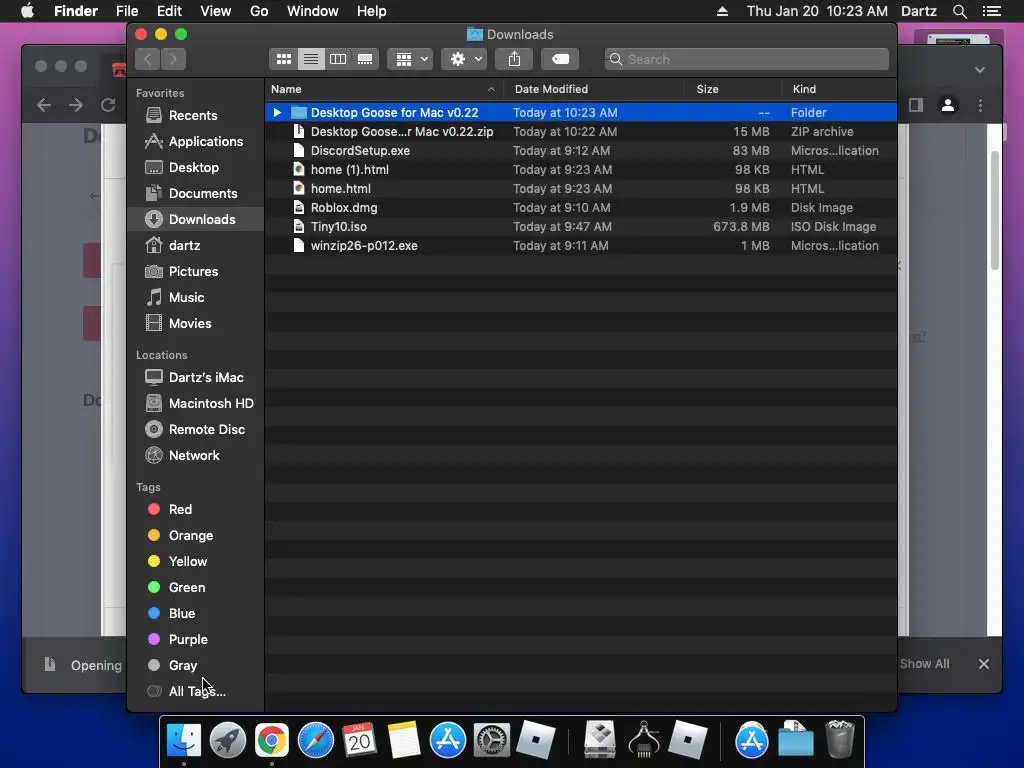Open Trash in the Dock
Screen dimensions: 1024x768
click(x=839, y=739)
